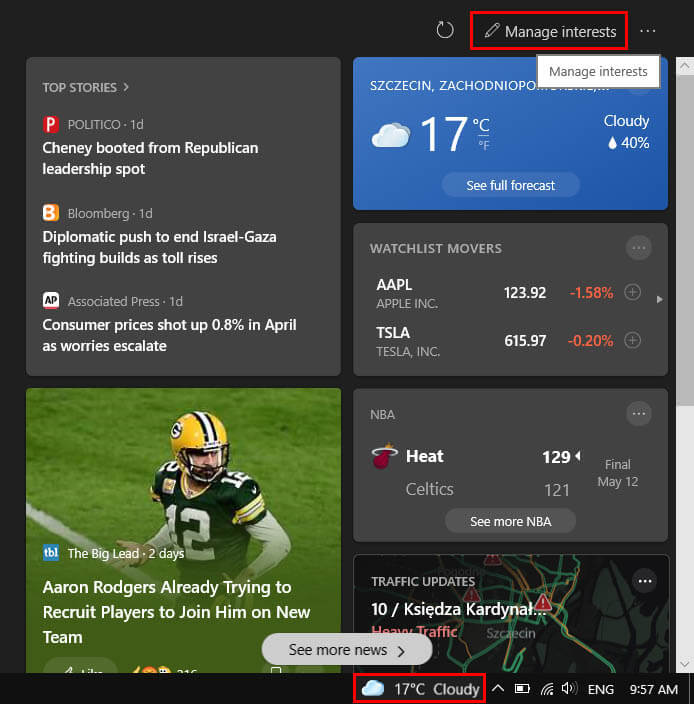
Task: Click Final May 12 game status
Action: 617,473
